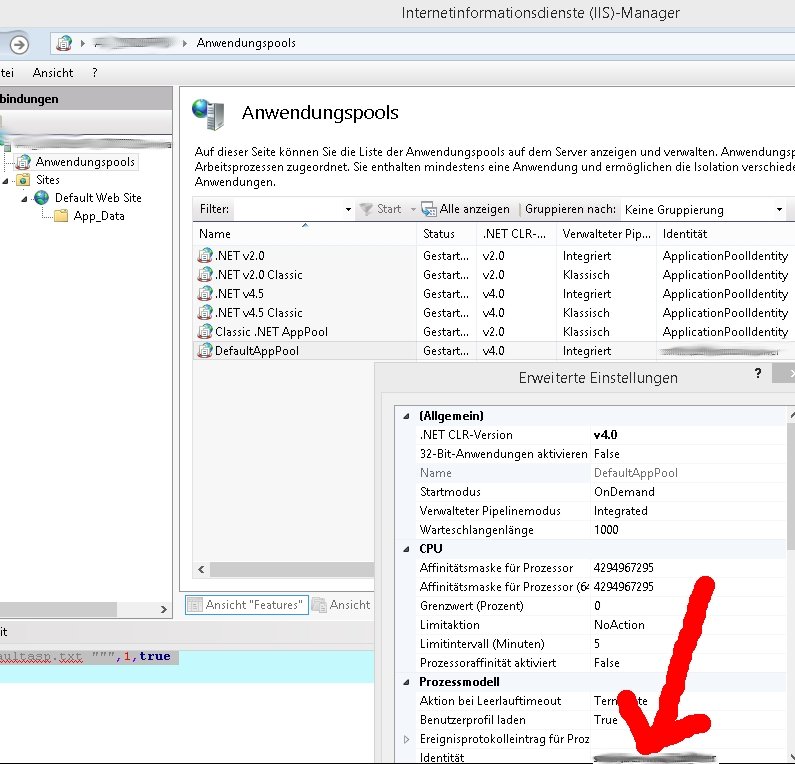Select the Classic .NET AppPool row icon
Viewport: 795px width, 764px height.
click(x=206, y=332)
